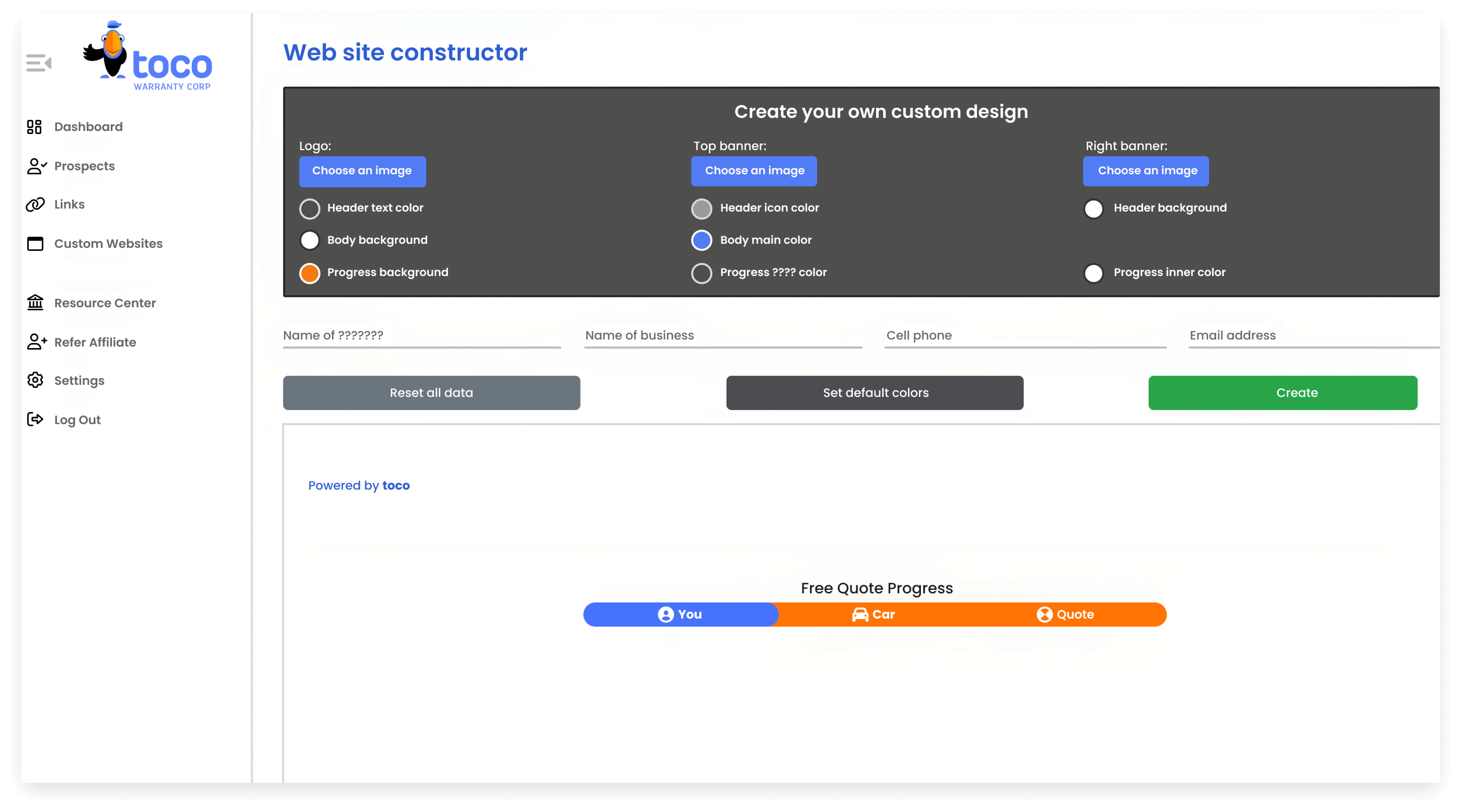
Task: Open the blue Body main color swatch
Action: pos(702,241)
